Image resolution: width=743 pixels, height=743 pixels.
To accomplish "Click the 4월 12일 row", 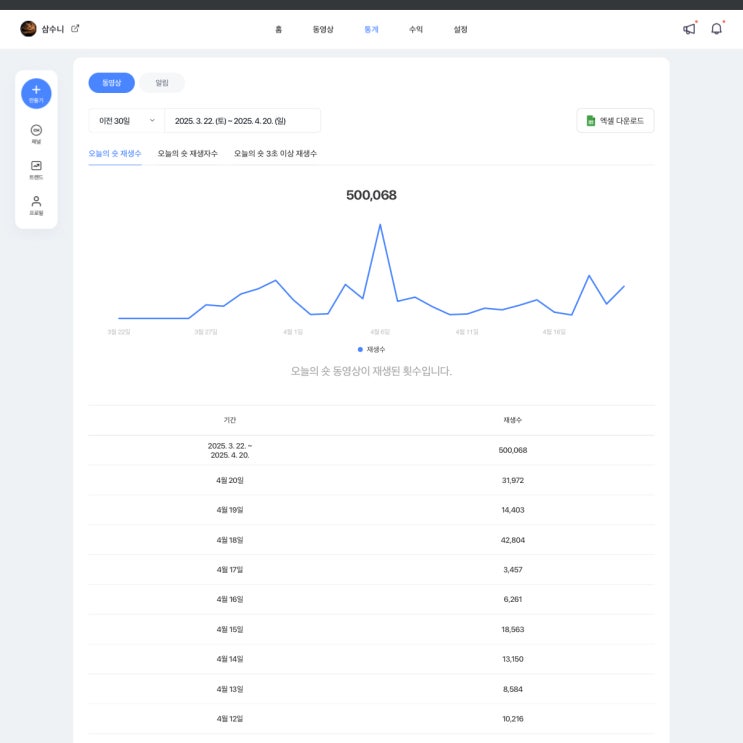I will pos(372,719).
